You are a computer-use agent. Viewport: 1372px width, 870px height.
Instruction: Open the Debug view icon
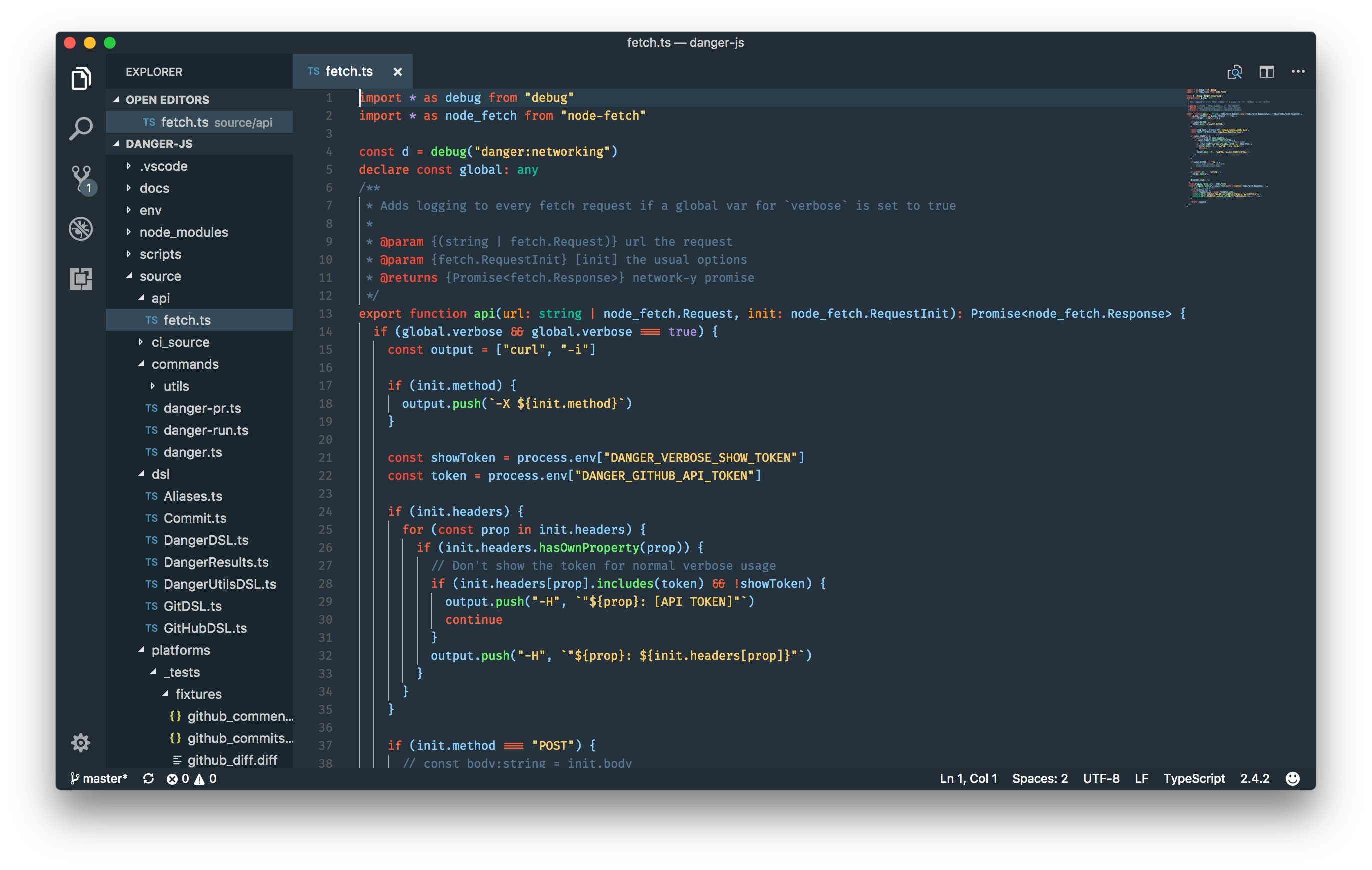pyautogui.click(x=81, y=228)
